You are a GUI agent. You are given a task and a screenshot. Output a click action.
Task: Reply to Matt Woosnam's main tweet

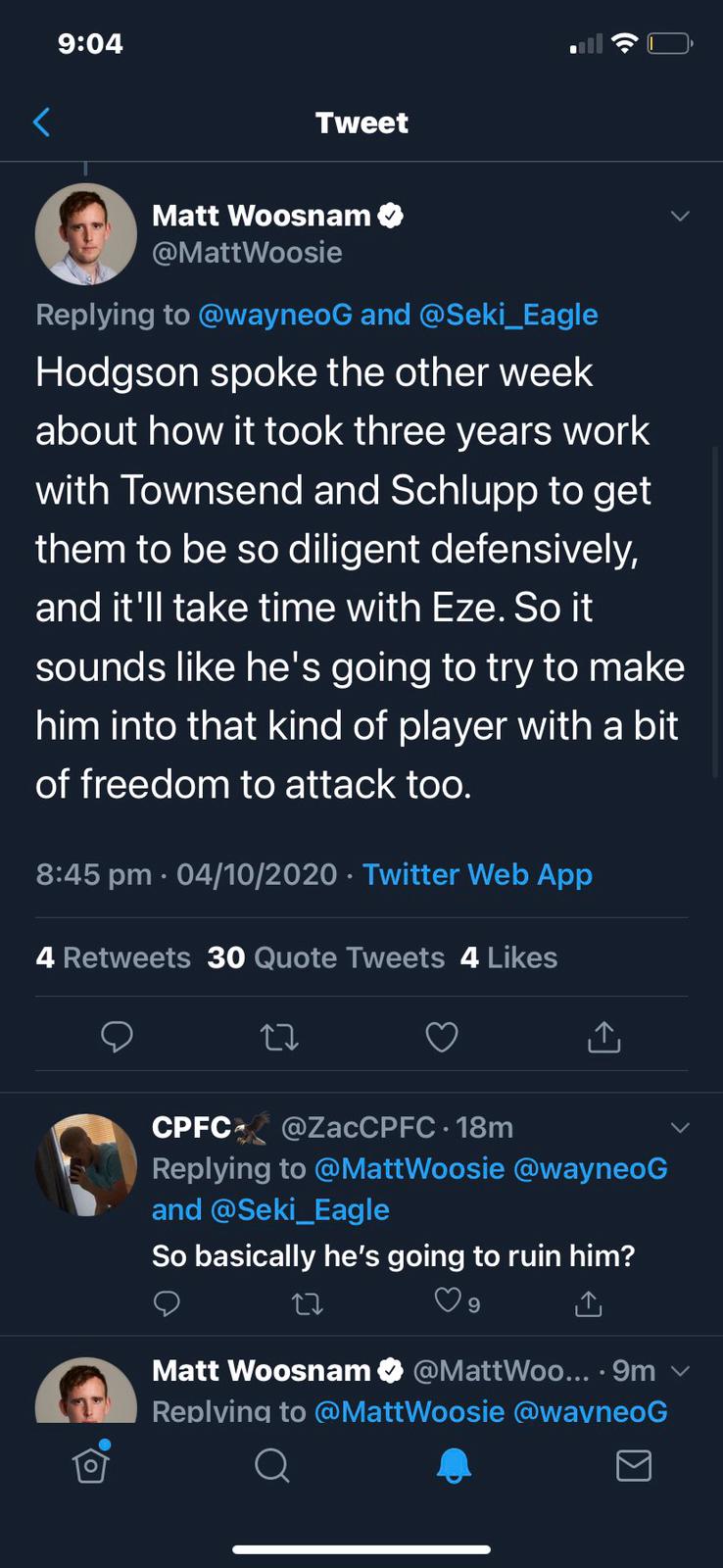117,1036
